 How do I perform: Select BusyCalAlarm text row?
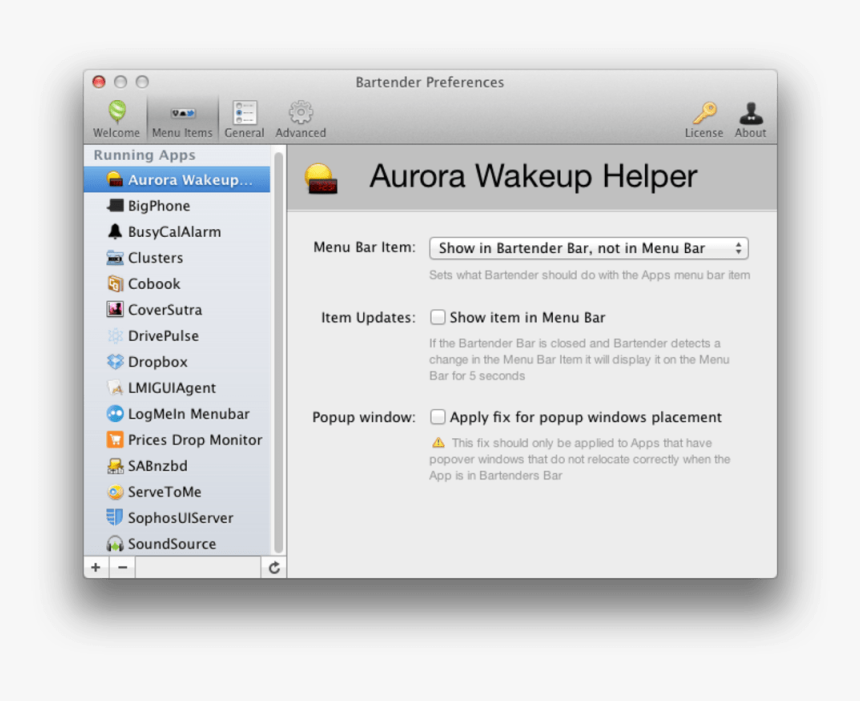pyautogui.click(x=174, y=232)
